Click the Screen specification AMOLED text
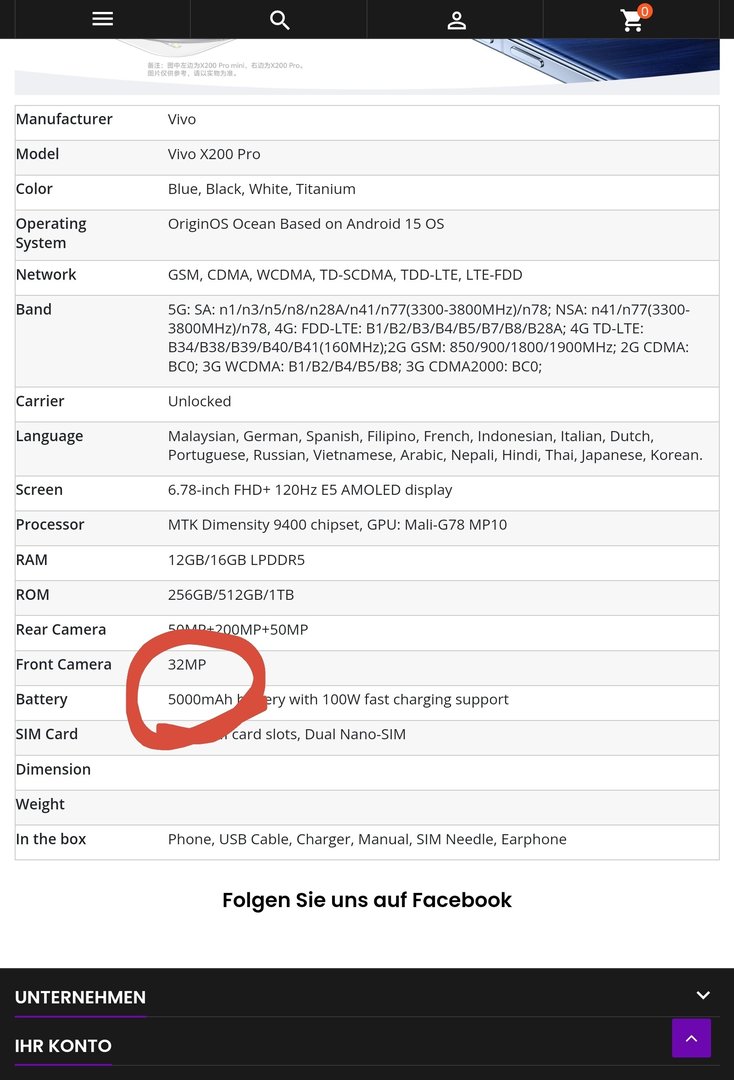This screenshot has width=734, height=1080. [x=310, y=490]
